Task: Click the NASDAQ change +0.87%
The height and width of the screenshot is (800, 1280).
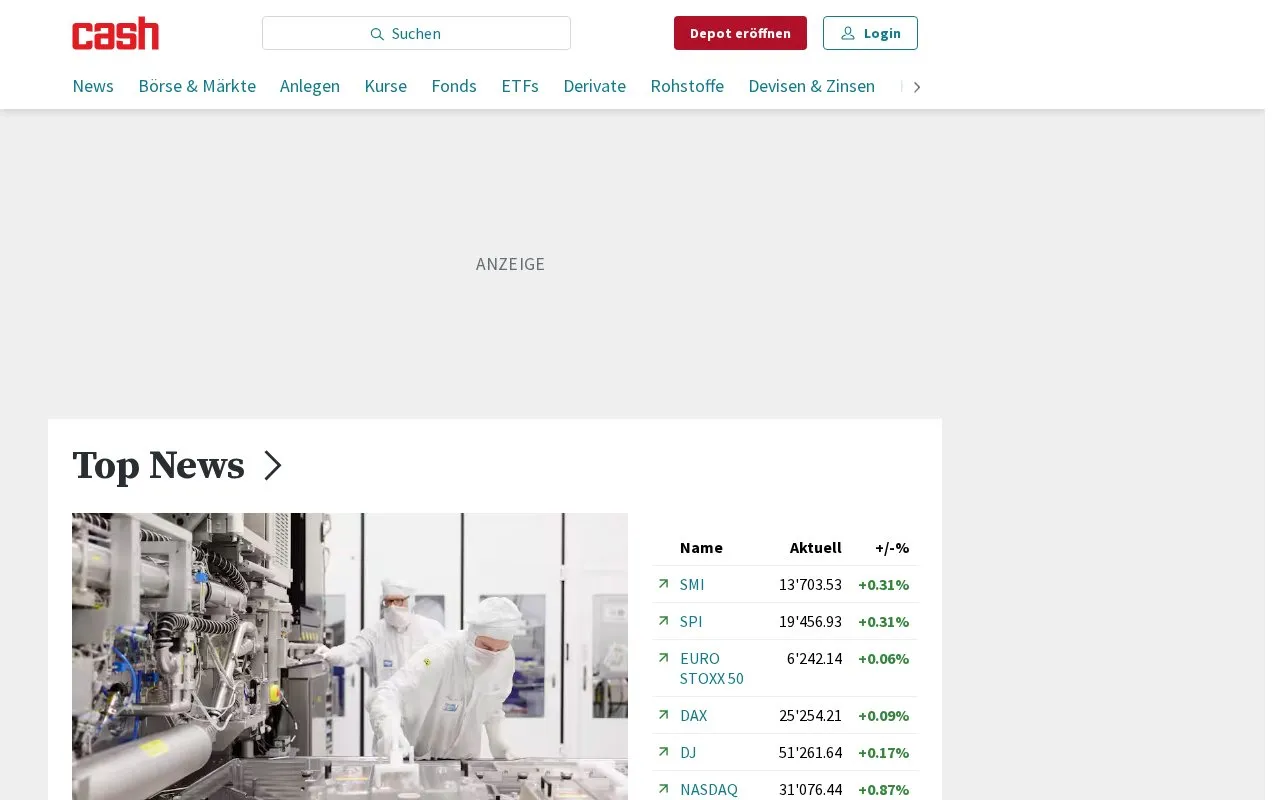Action: point(883,789)
